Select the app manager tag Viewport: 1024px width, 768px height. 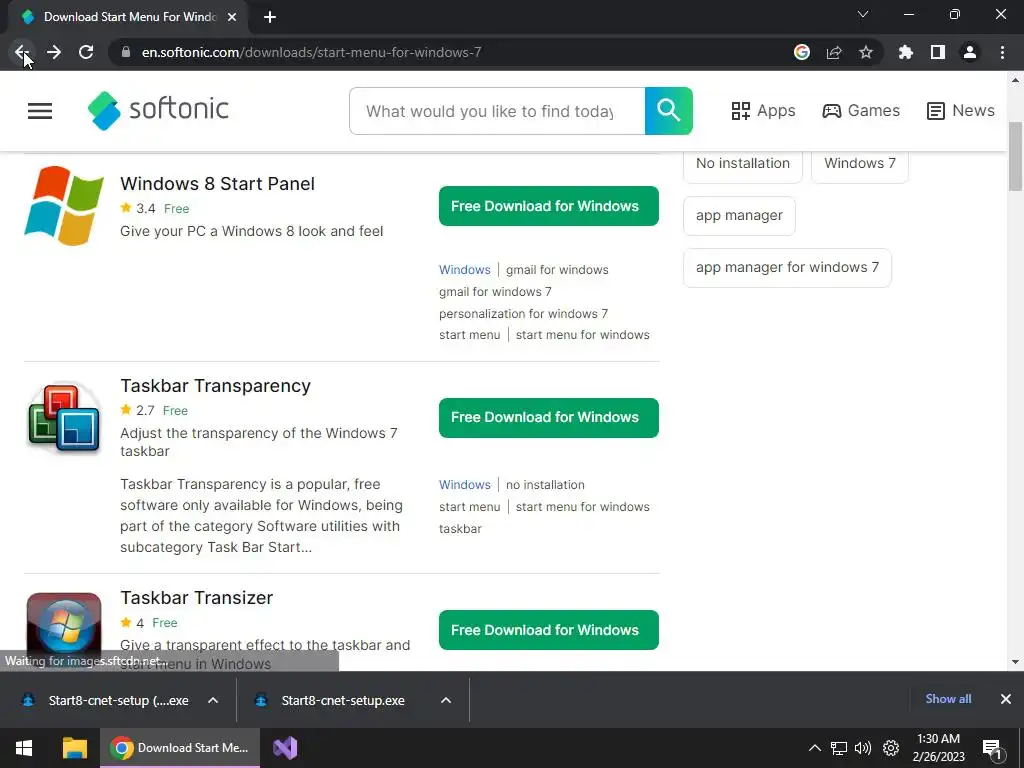coord(739,216)
